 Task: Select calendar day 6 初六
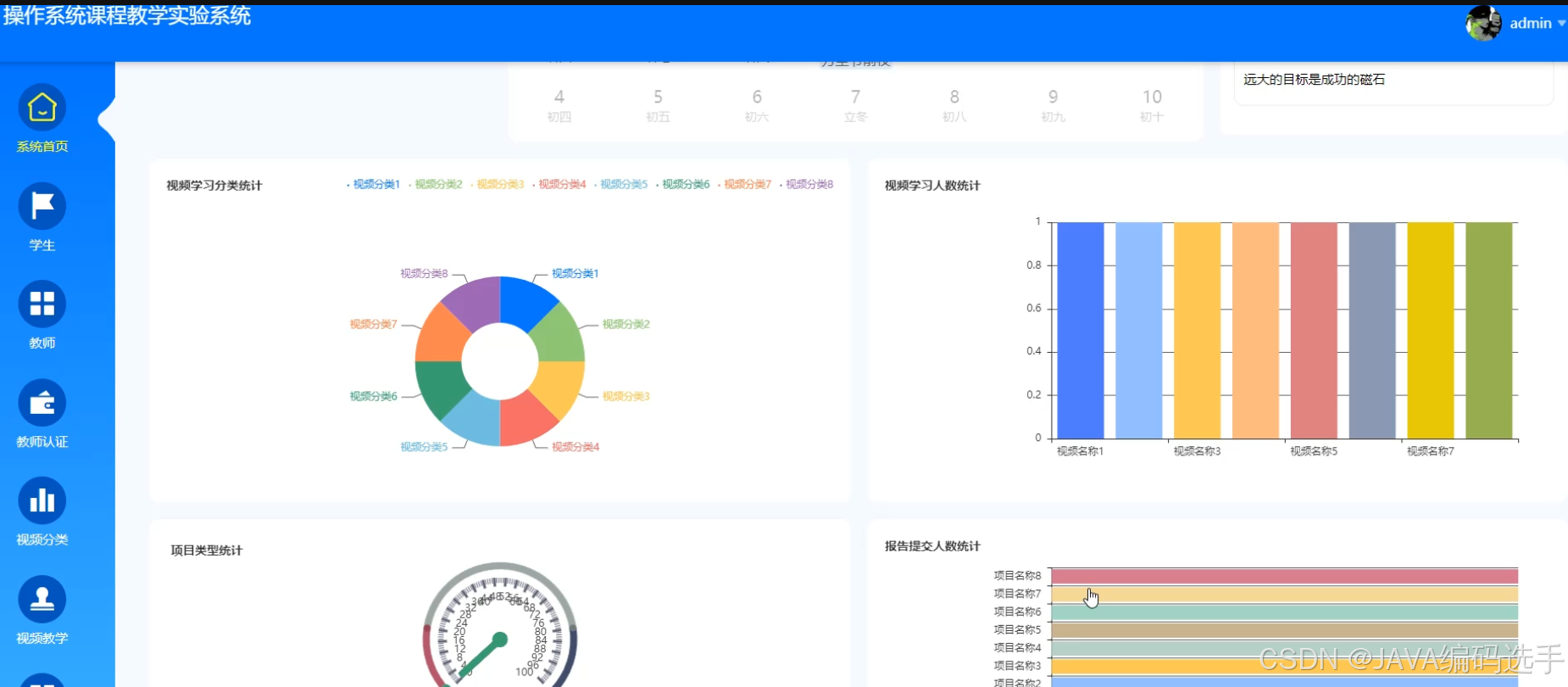click(x=757, y=105)
